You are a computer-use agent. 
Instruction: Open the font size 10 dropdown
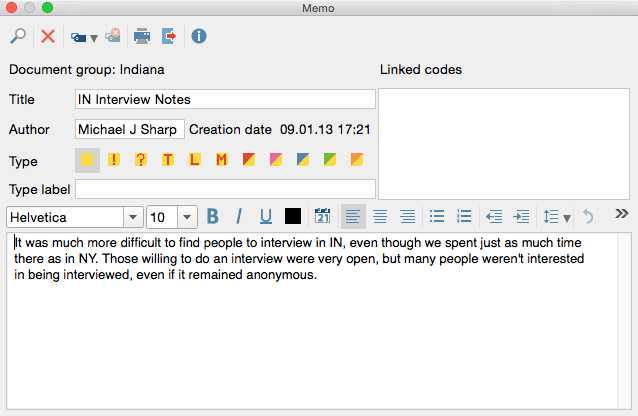pyautogui.click(x=187, y=217)
